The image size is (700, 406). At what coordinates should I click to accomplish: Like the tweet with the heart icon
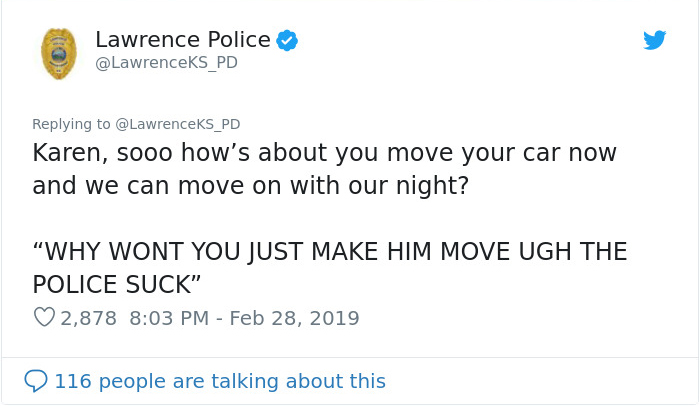coord(44,318)
